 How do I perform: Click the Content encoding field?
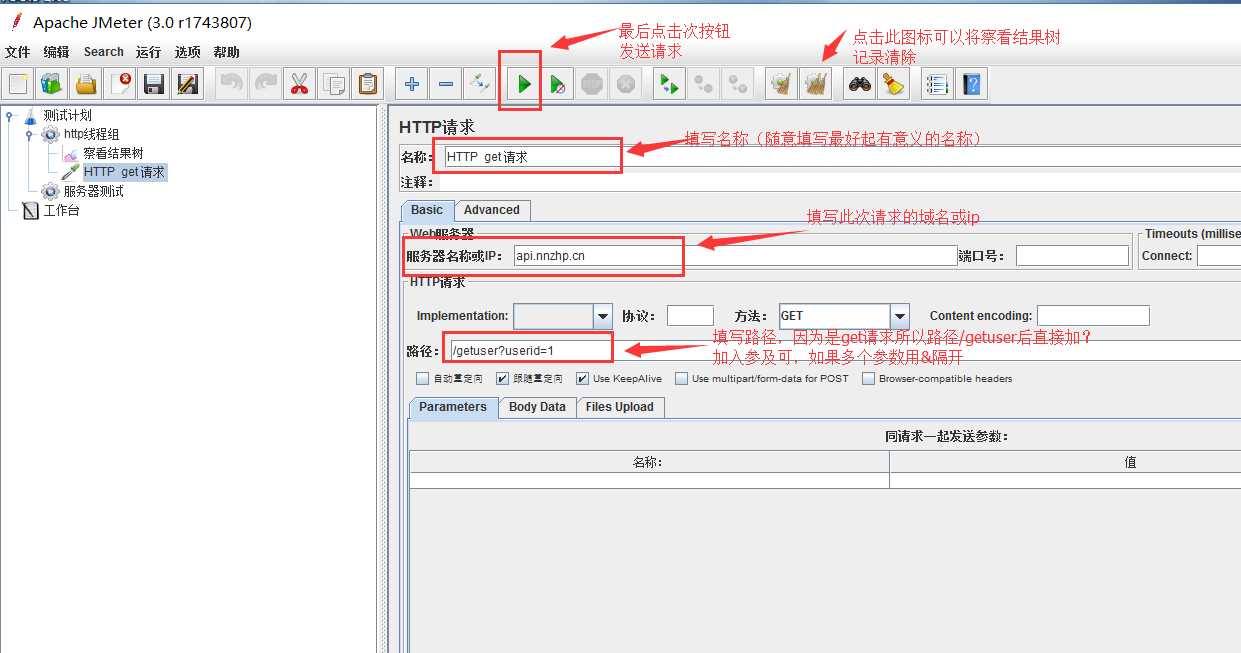(x=1093, y=316)
